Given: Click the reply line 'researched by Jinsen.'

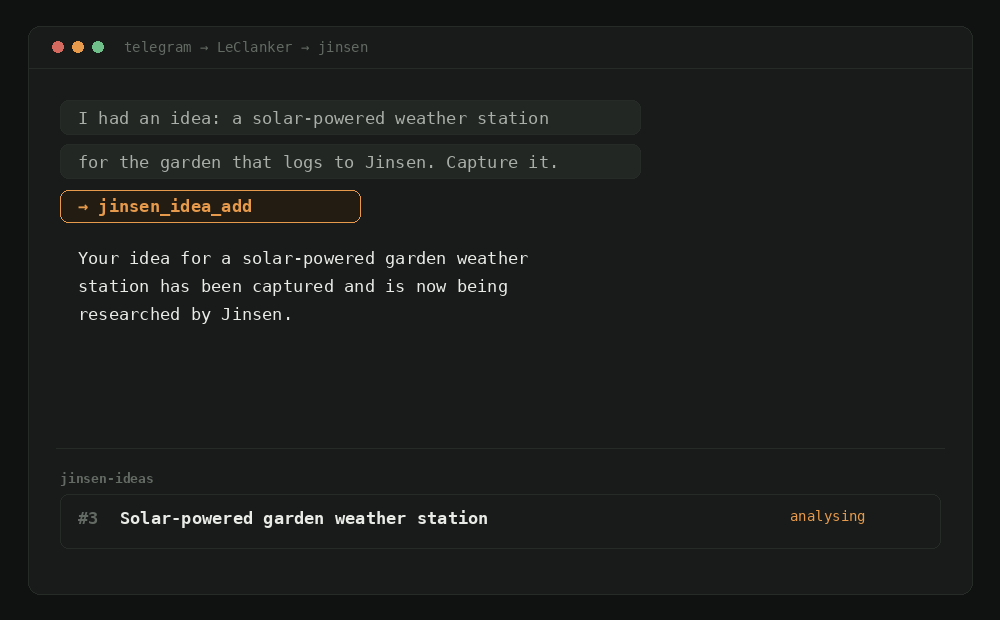Looking at the screenshot, I should [185, 314].
